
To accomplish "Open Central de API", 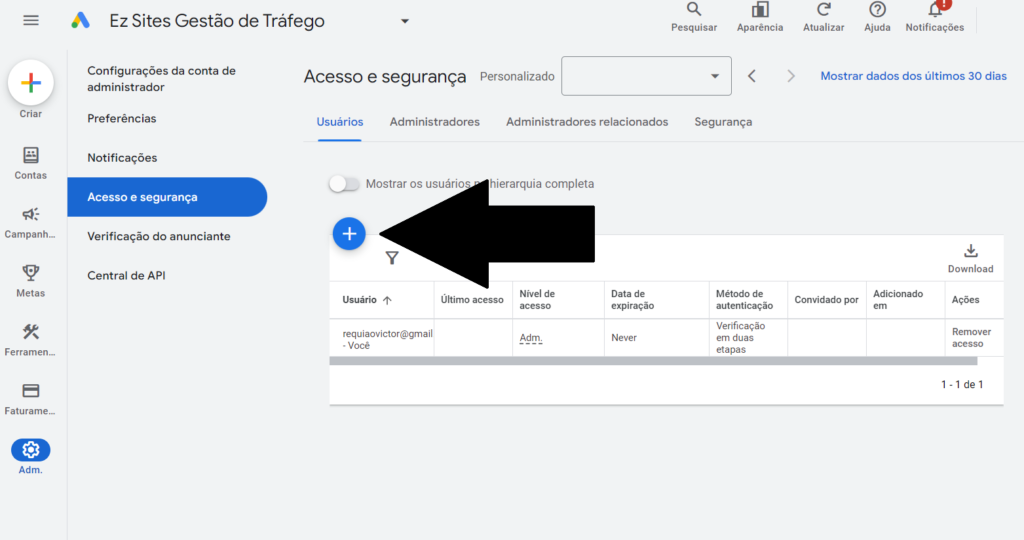I will tap(126, 275).
